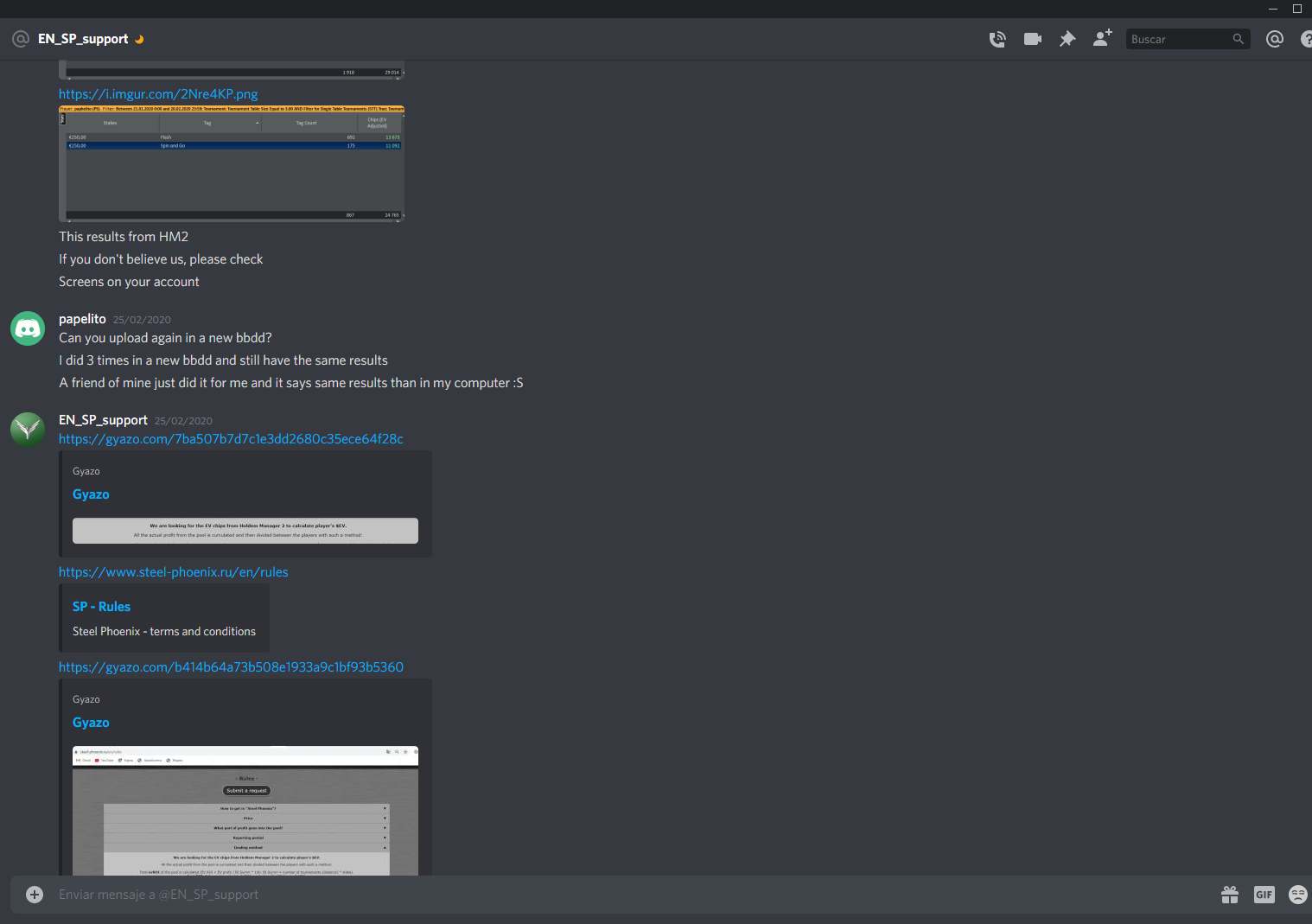Click papelito's avatar
Image resolution: width=1312 pixels, height=924 pixels.
[28, 328]
